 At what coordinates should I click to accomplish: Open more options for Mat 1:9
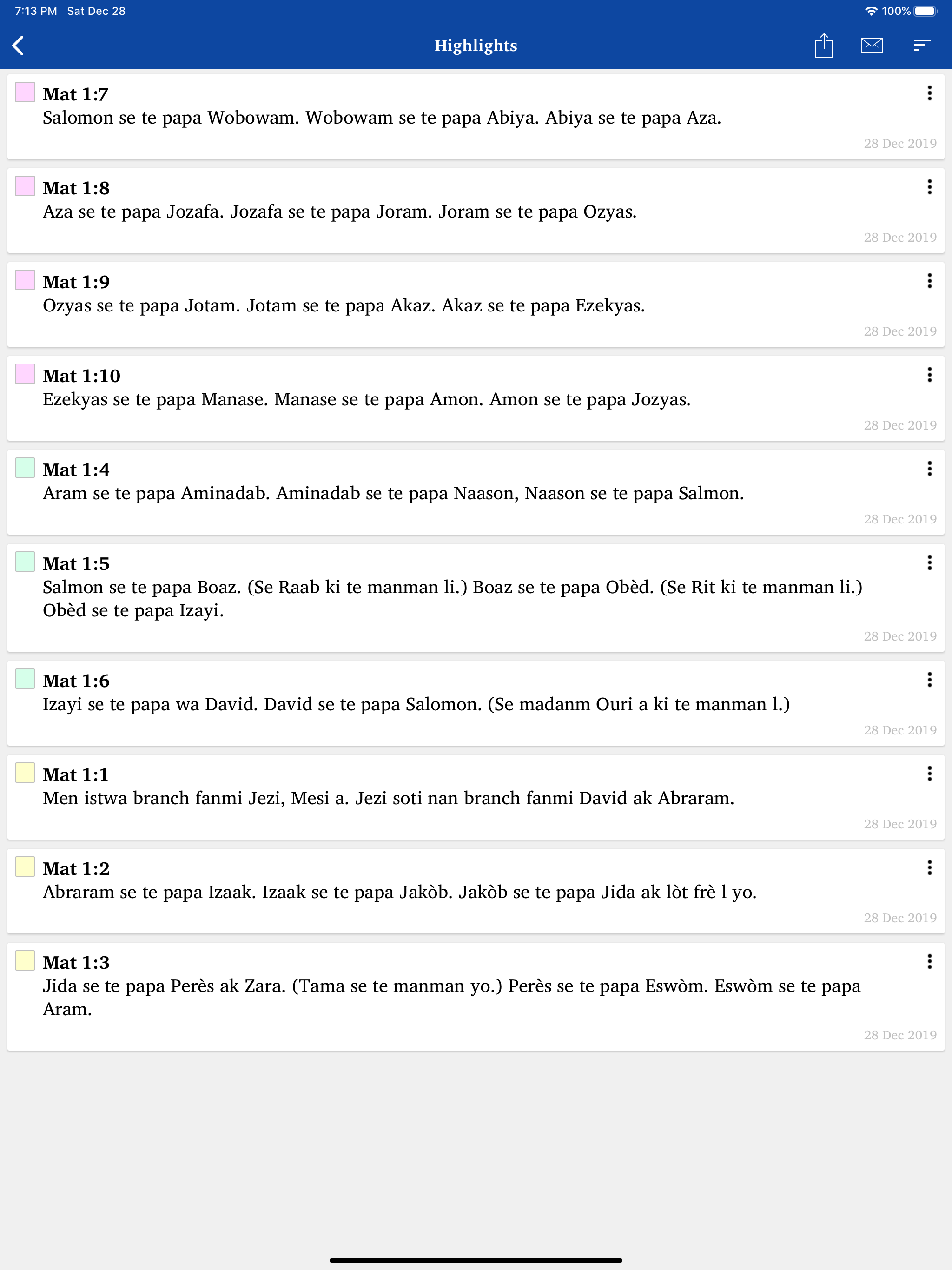[x=929, y=281]
